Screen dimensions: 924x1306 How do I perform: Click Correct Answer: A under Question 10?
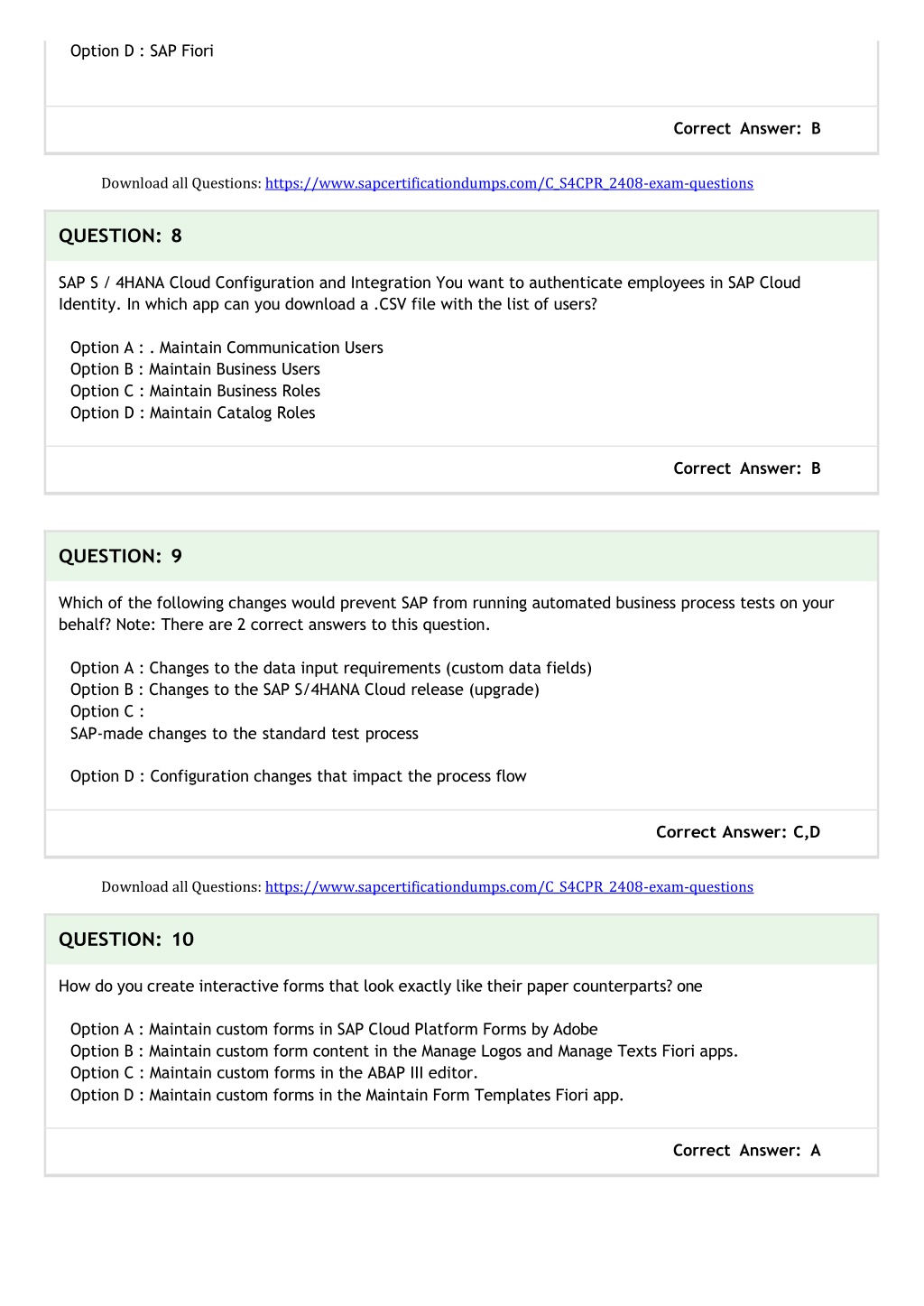[x=747, y=1151]
